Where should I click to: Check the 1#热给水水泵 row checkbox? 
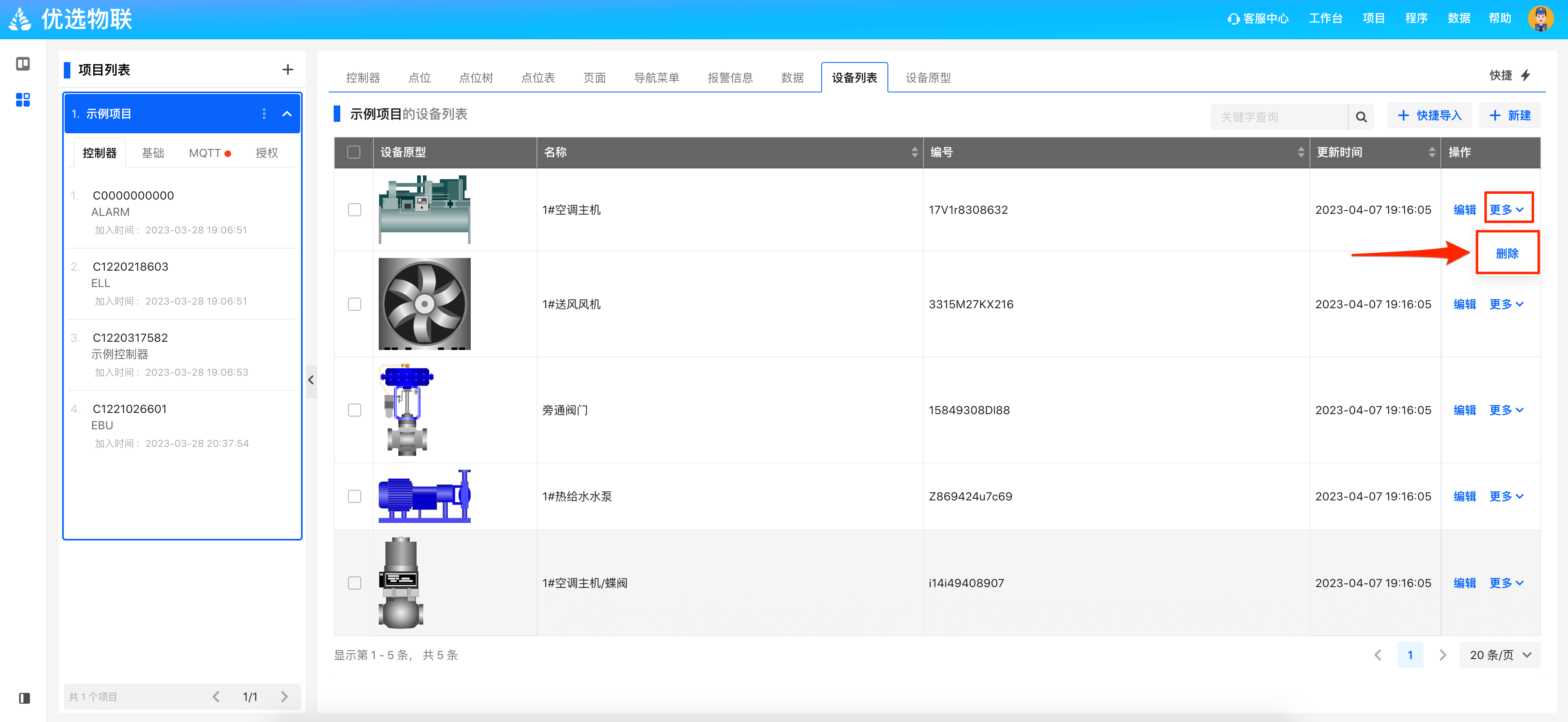(x=354, y=496)
